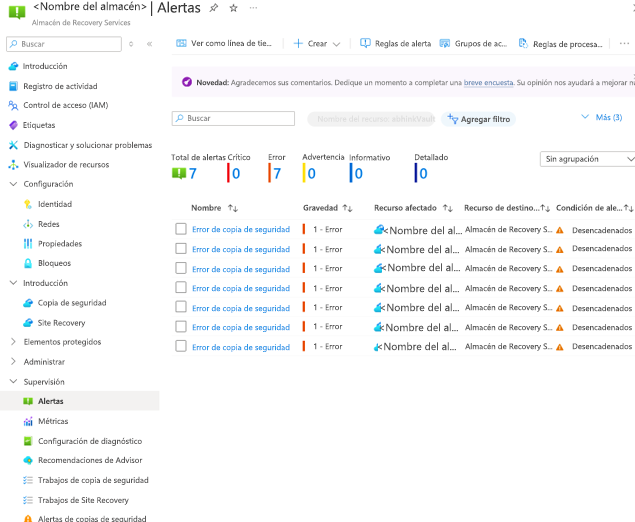
Task: Click the Nombre del recurso filter pill
Action: [x=371, y=119]
